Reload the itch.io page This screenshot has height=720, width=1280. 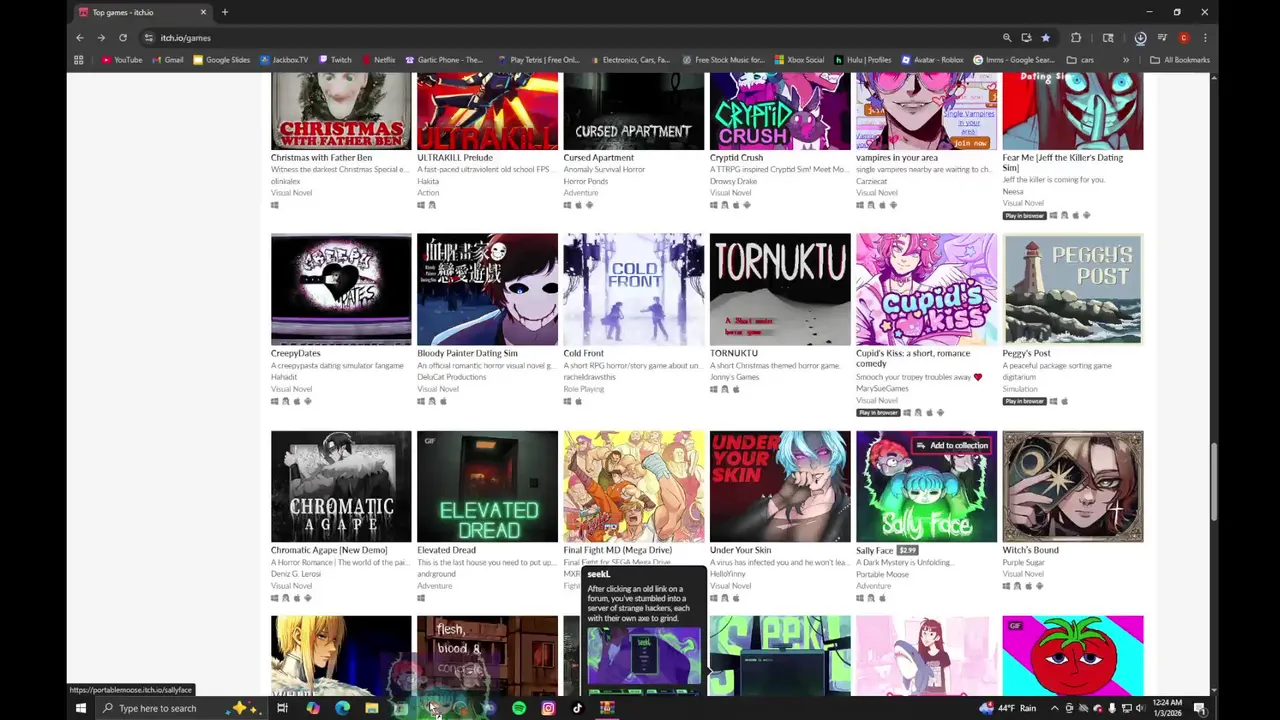coord(123,38)
